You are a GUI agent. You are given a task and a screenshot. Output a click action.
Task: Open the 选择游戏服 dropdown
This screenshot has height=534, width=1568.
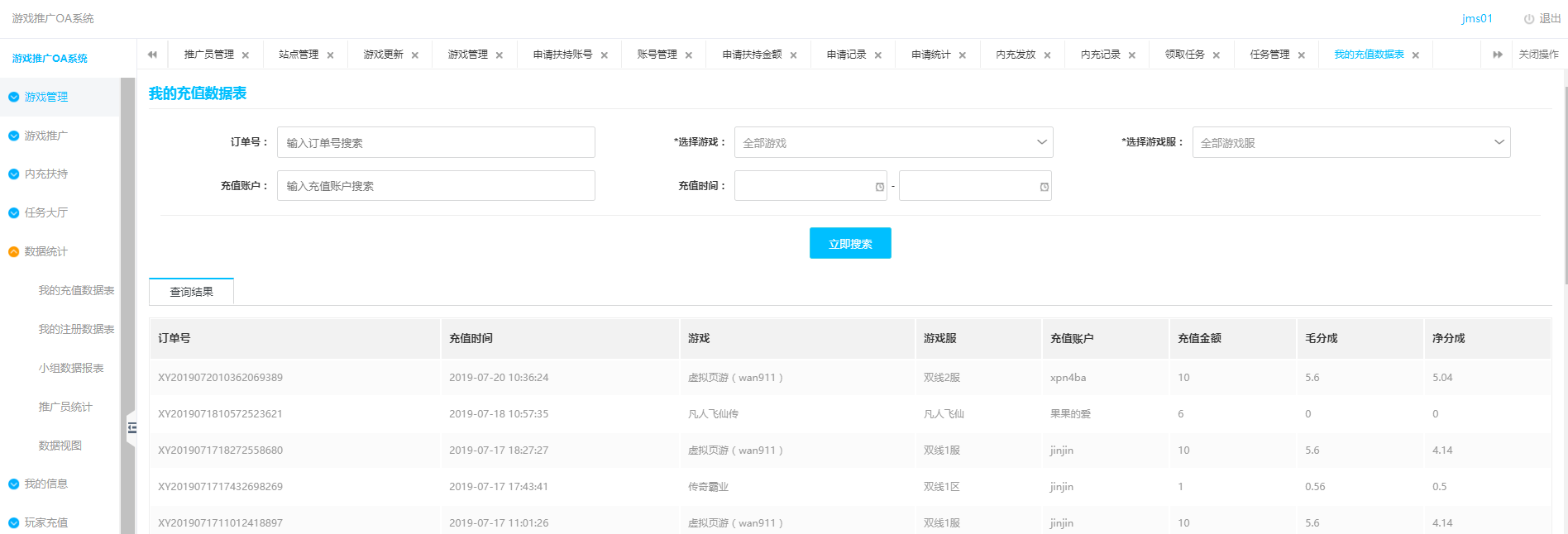click(1350, 143)
